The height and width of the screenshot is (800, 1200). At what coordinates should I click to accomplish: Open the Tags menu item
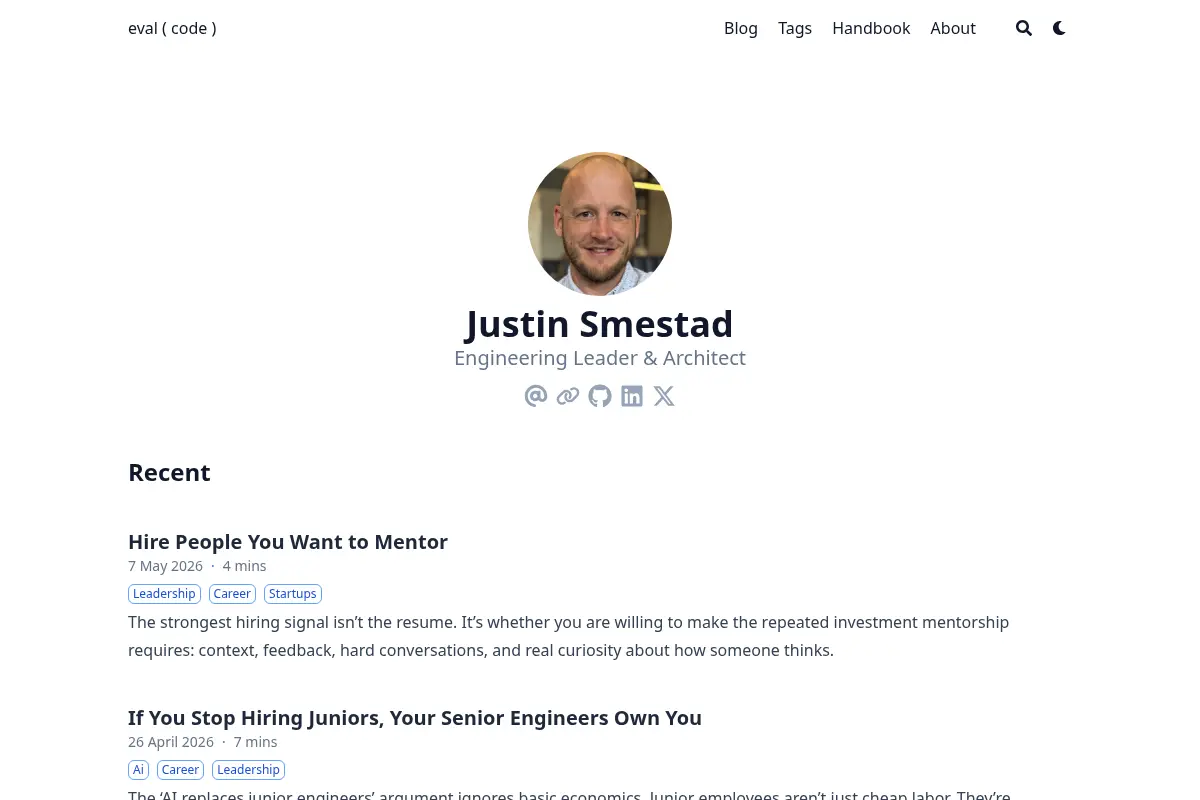click(795, 28)
